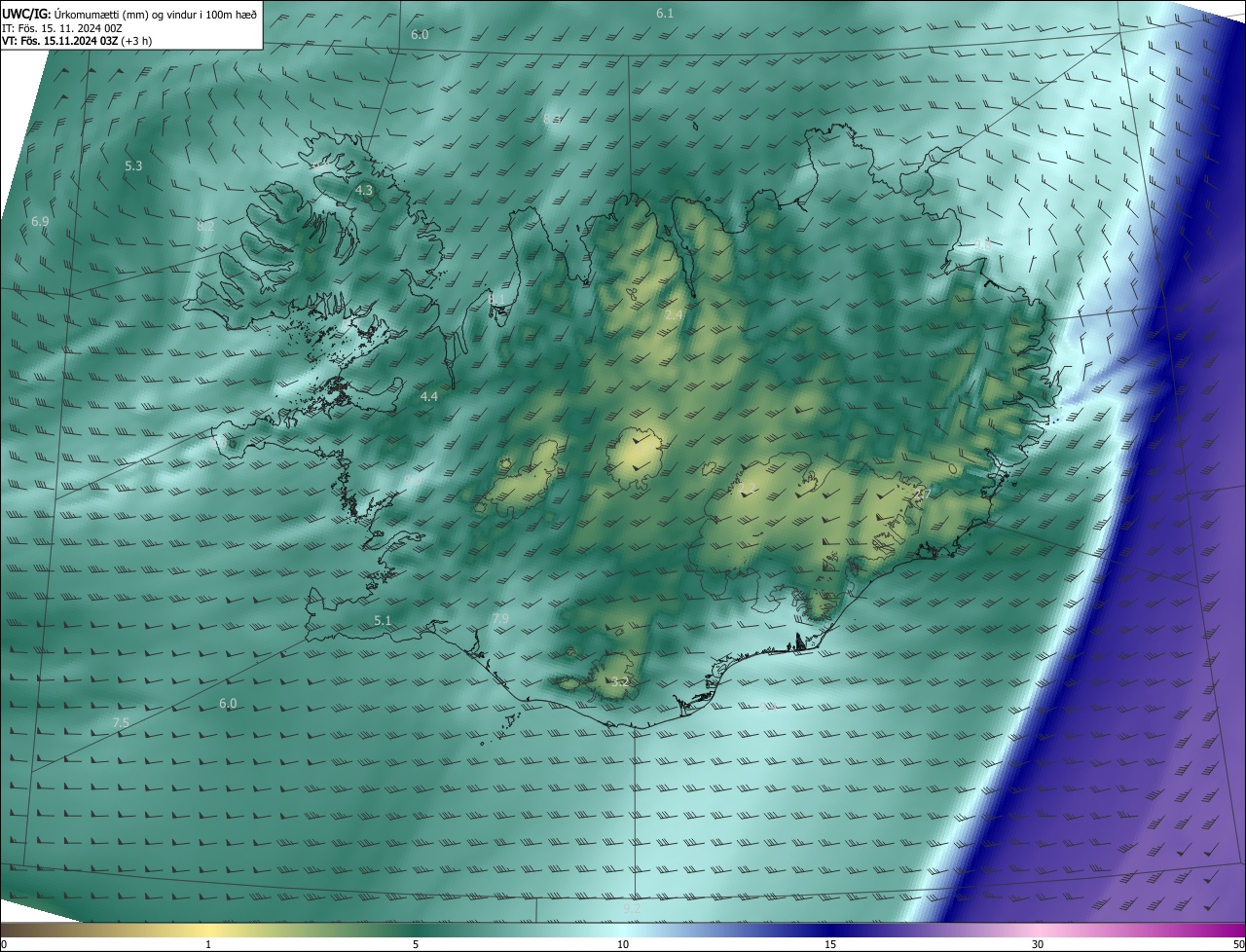
Task: Click the 5.1 value on the southwest peninsula
Action: [x=383, y=621]
